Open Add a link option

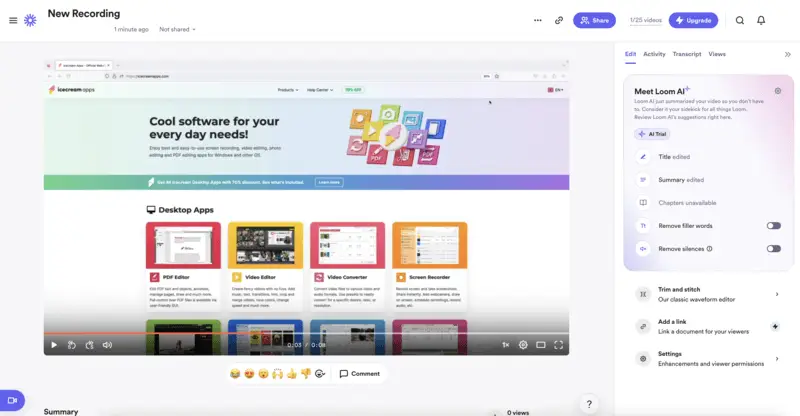click(x=708, y=327)
